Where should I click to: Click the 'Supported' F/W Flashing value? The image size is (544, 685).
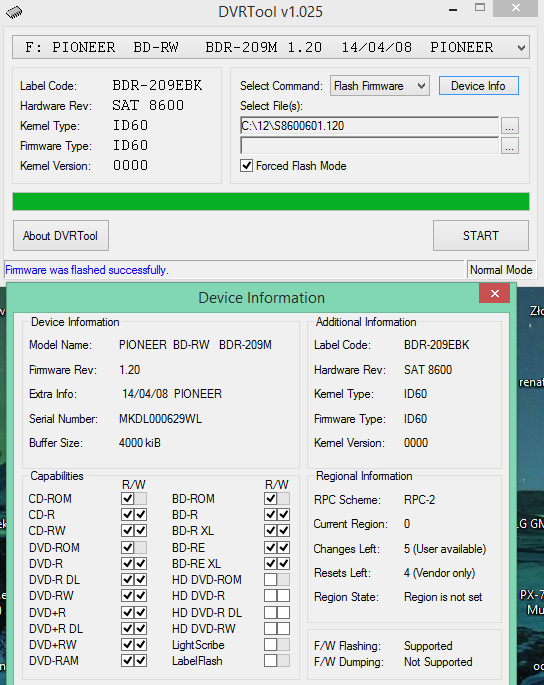click(x=428, y=646)
